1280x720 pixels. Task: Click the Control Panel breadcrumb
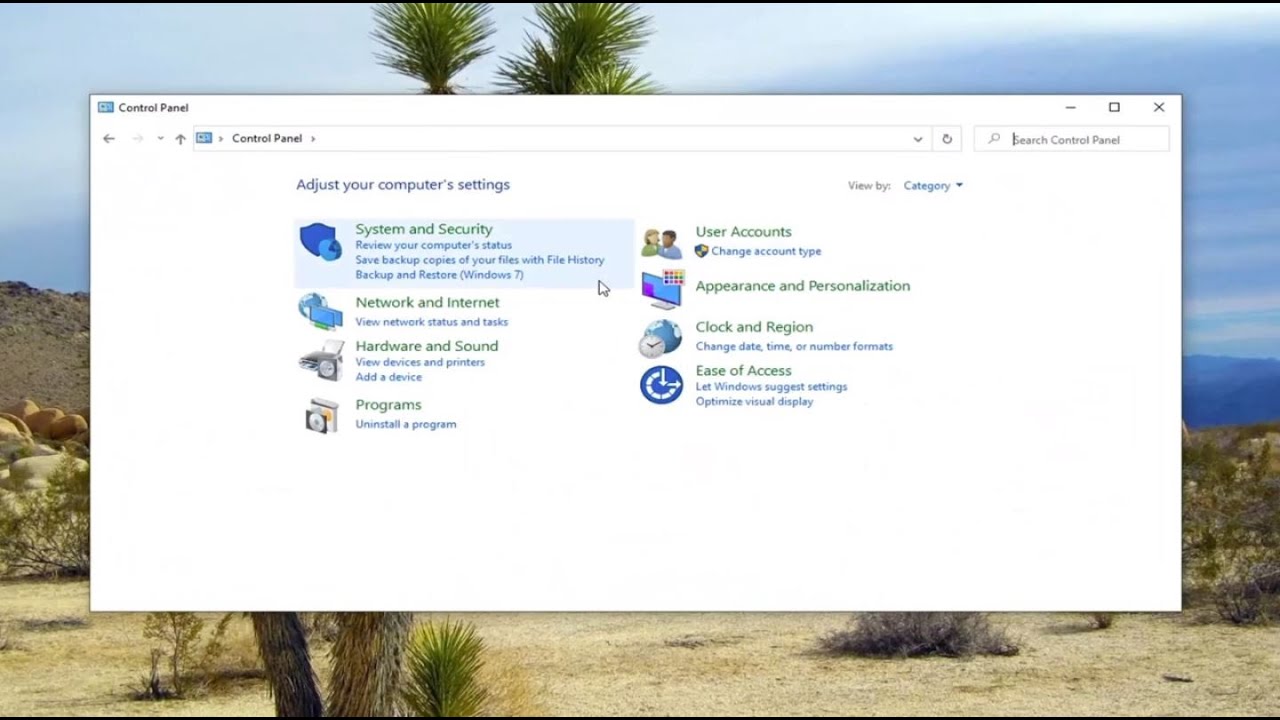(267, 138)
